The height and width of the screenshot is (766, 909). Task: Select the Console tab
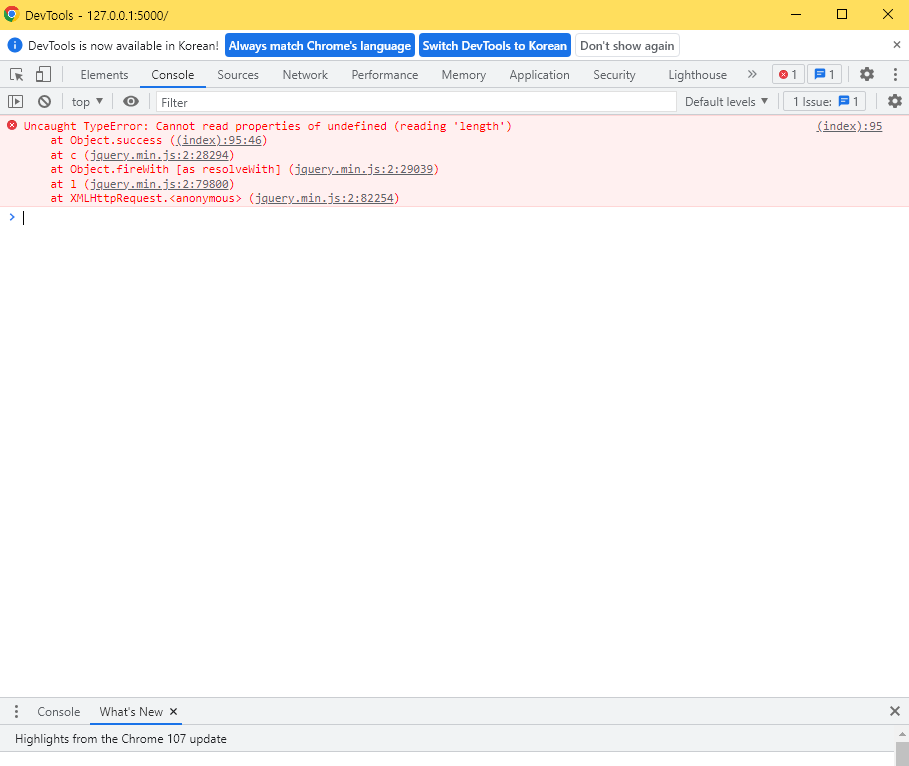(173, 75)
